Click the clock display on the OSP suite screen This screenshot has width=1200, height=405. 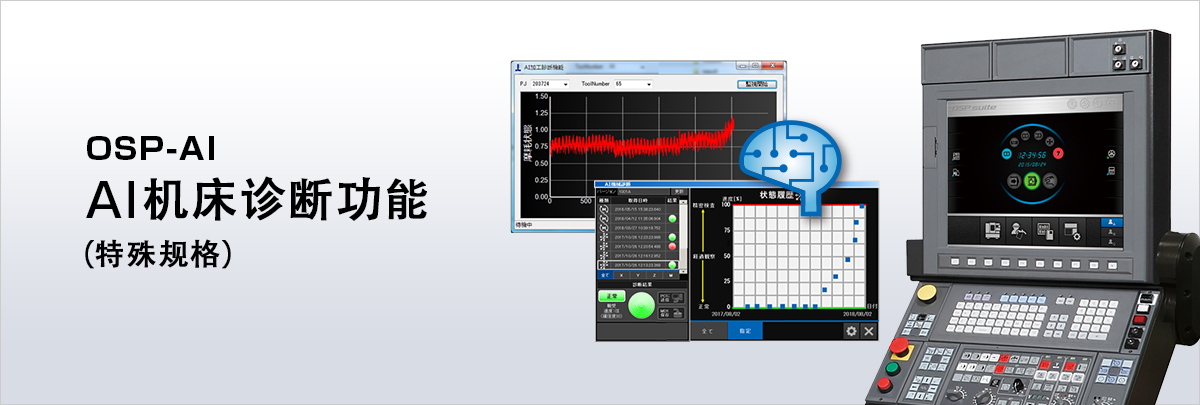pos(1032,153)
